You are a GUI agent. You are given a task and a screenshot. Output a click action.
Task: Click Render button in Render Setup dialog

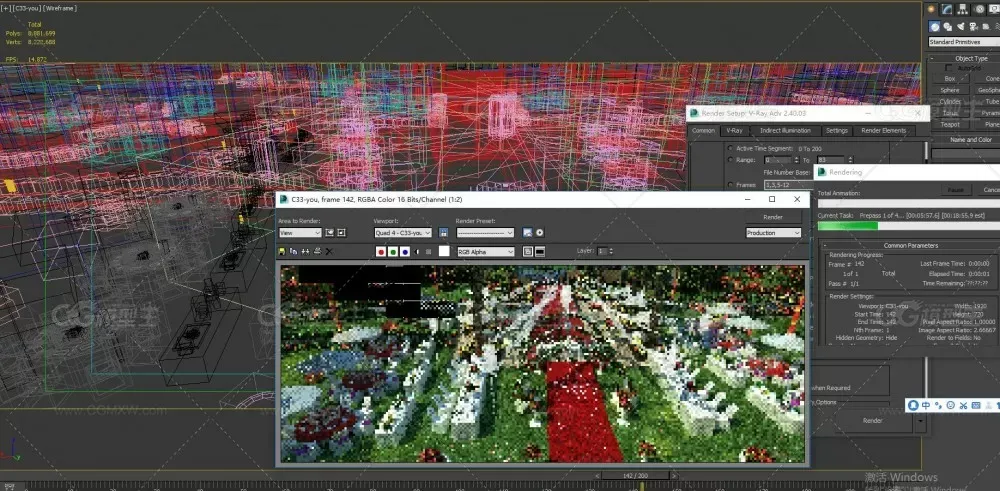[872, 421]
